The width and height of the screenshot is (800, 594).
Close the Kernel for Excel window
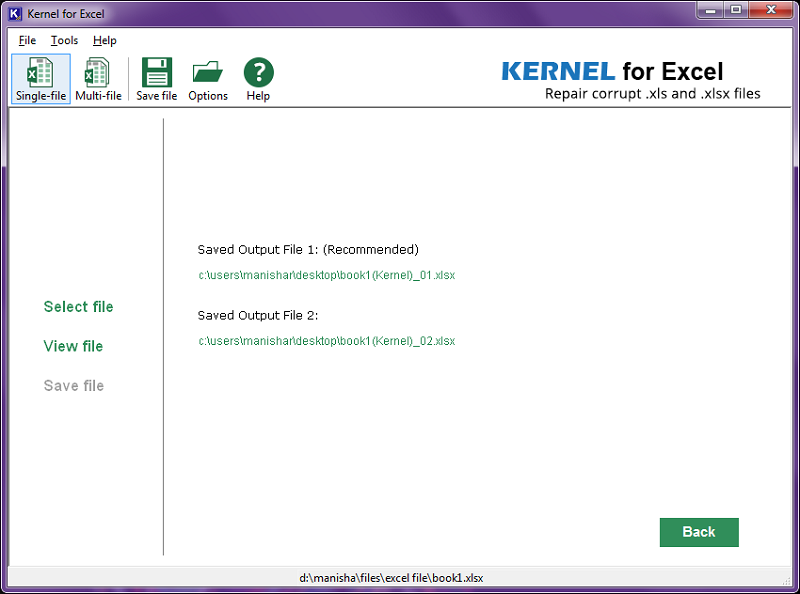coord(771,10)
